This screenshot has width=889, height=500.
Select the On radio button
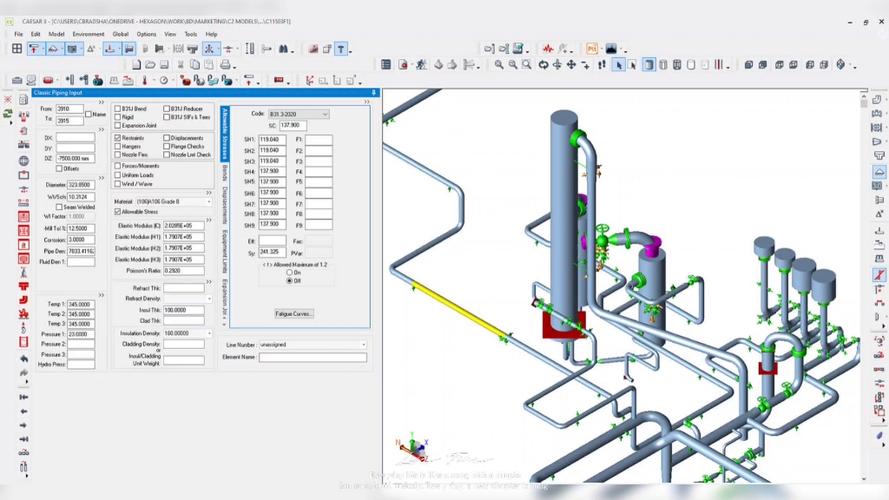[290, 273]
